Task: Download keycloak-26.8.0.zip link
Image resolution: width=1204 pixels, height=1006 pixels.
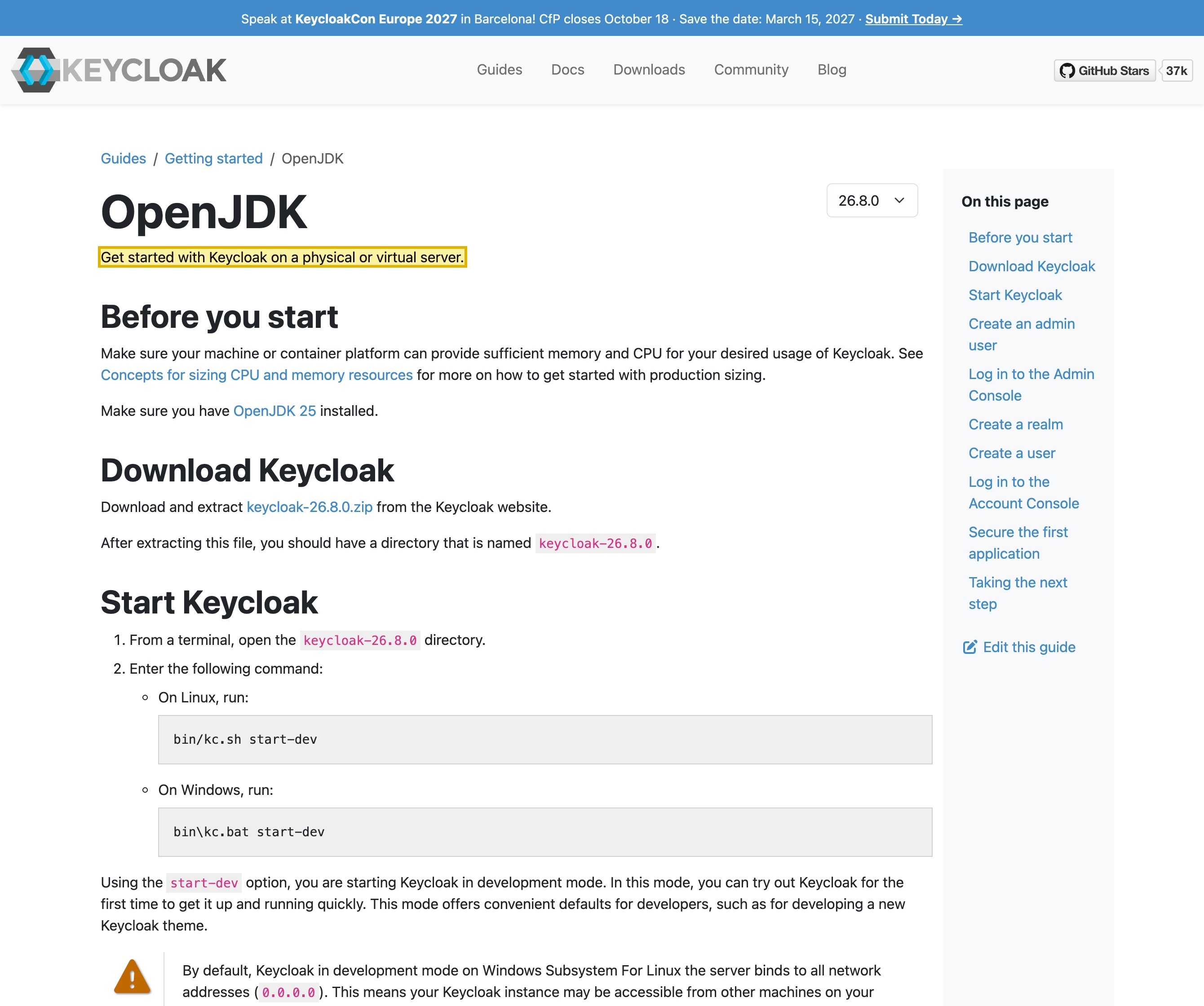Action: coord(310,507)
